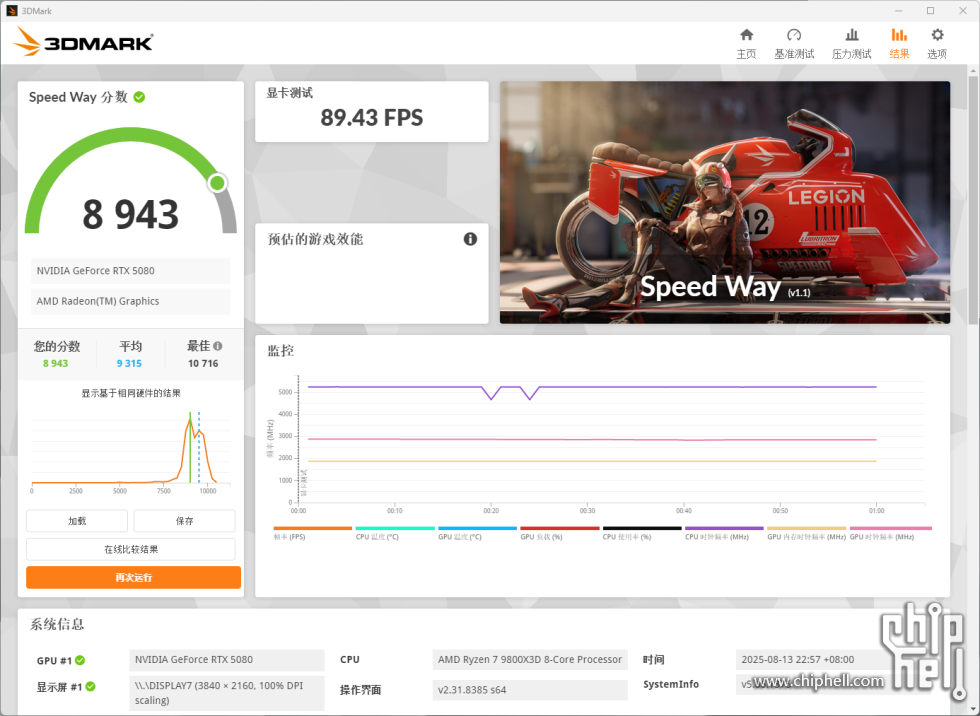Screen dimensions: 980x716
Task: Click the small 3DMark icon in the title bar
Action: (x=11, y=11)
